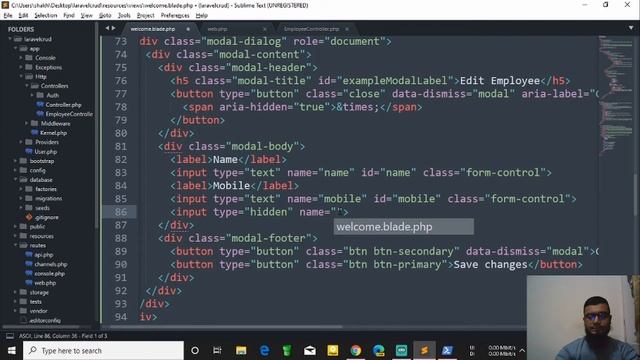
Task: Click line number 90 in gutter
Action: (x=121, y=264)
